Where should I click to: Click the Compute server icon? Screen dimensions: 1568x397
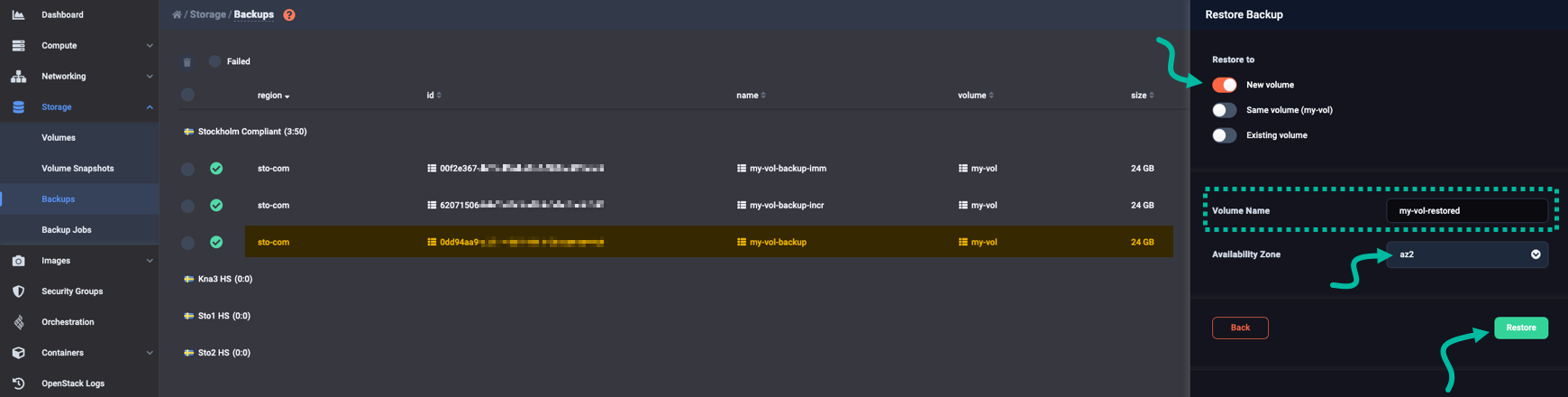pyautogui.click(x=18, y=45)
